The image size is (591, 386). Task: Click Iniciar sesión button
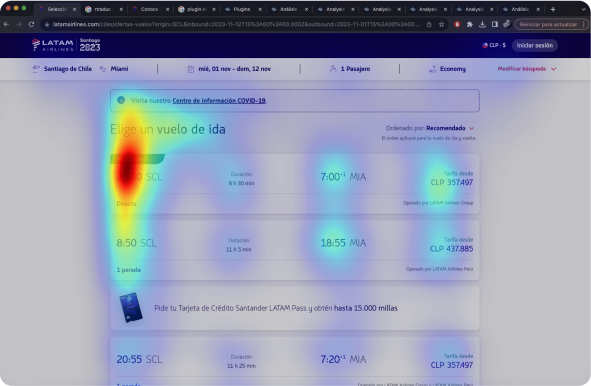pos(534,45)
